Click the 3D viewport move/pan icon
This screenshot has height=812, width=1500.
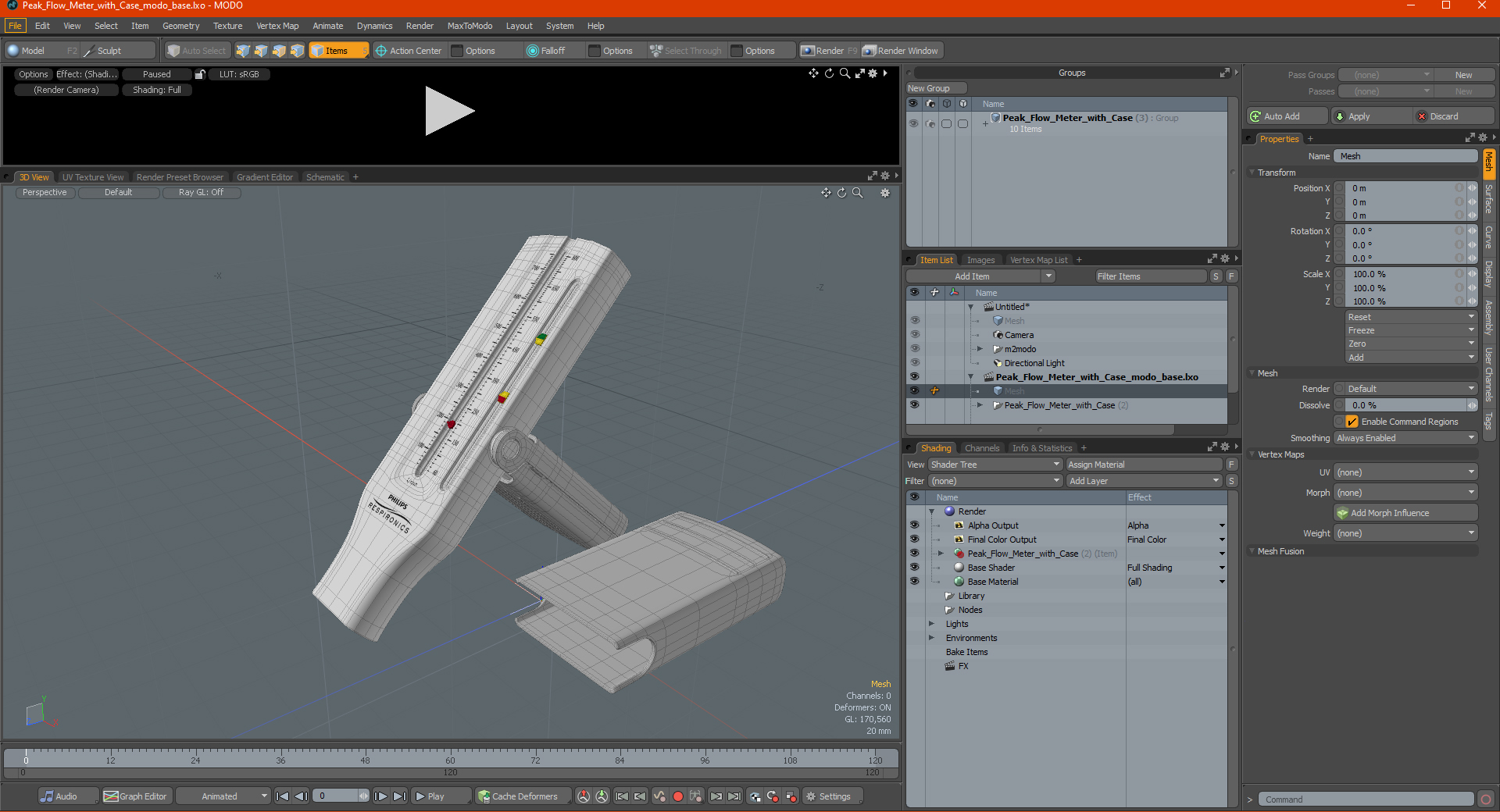coord(826,193)
